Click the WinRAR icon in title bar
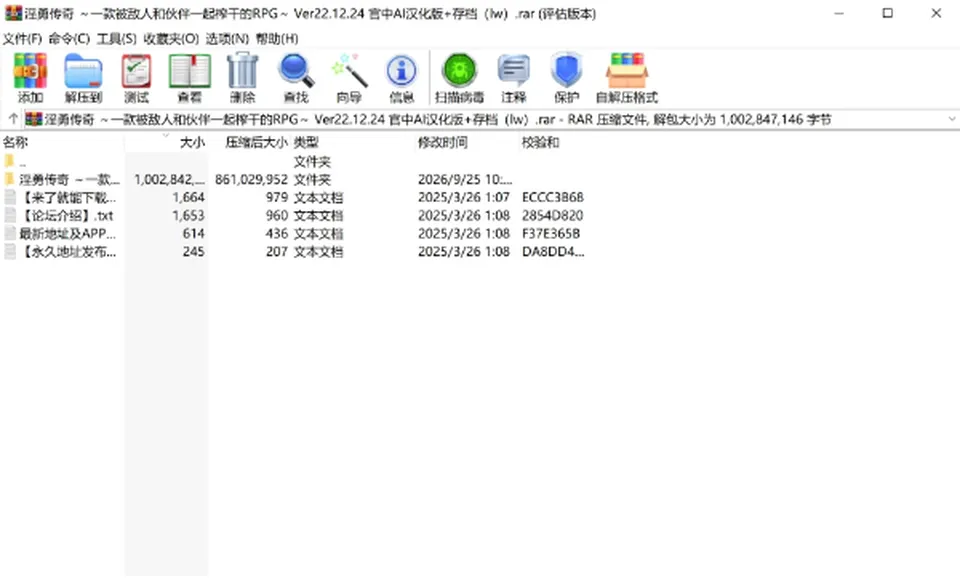960x578 pixels. click(13, 13)
